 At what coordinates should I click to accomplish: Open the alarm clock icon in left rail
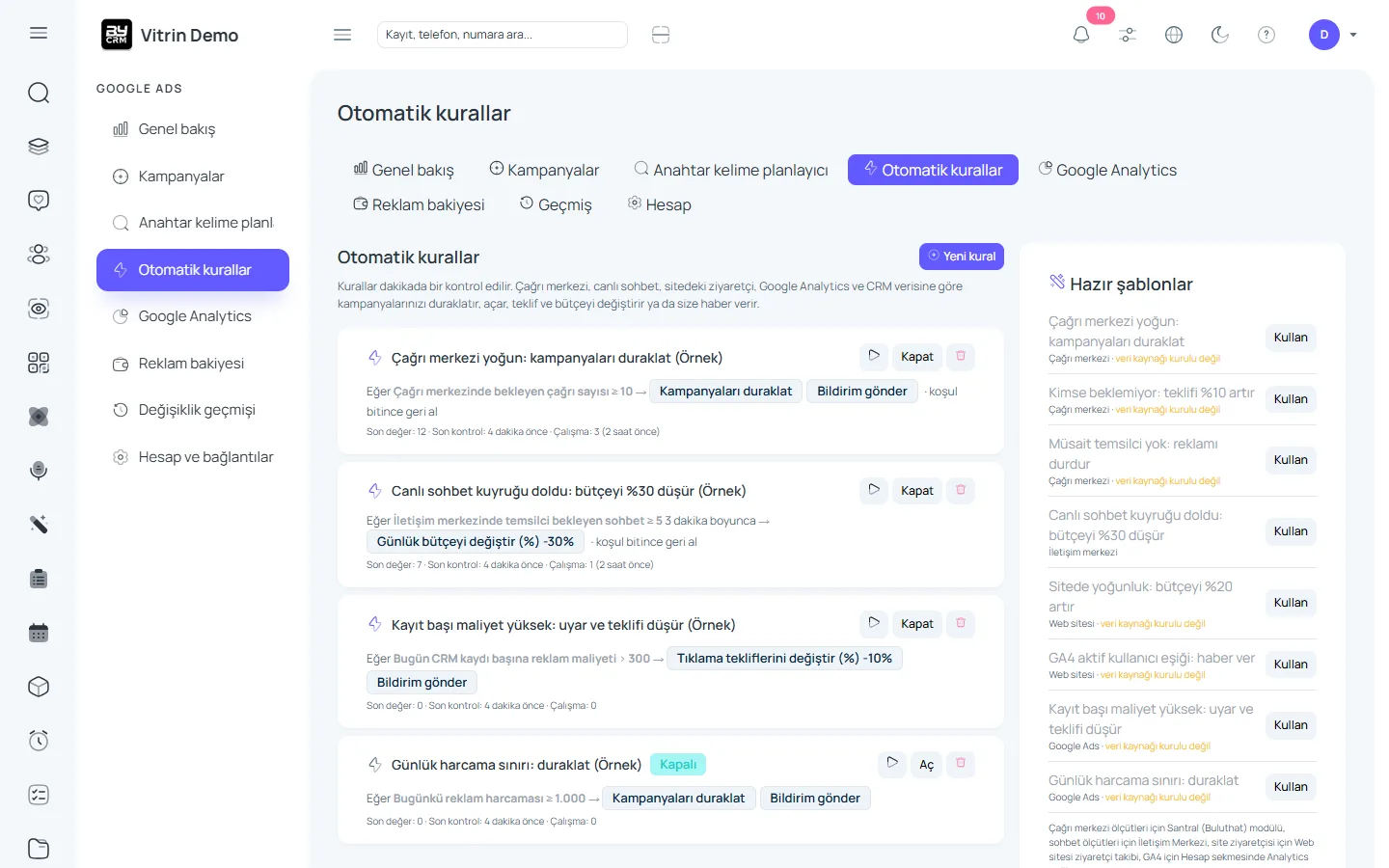click(x=39, y=741)
